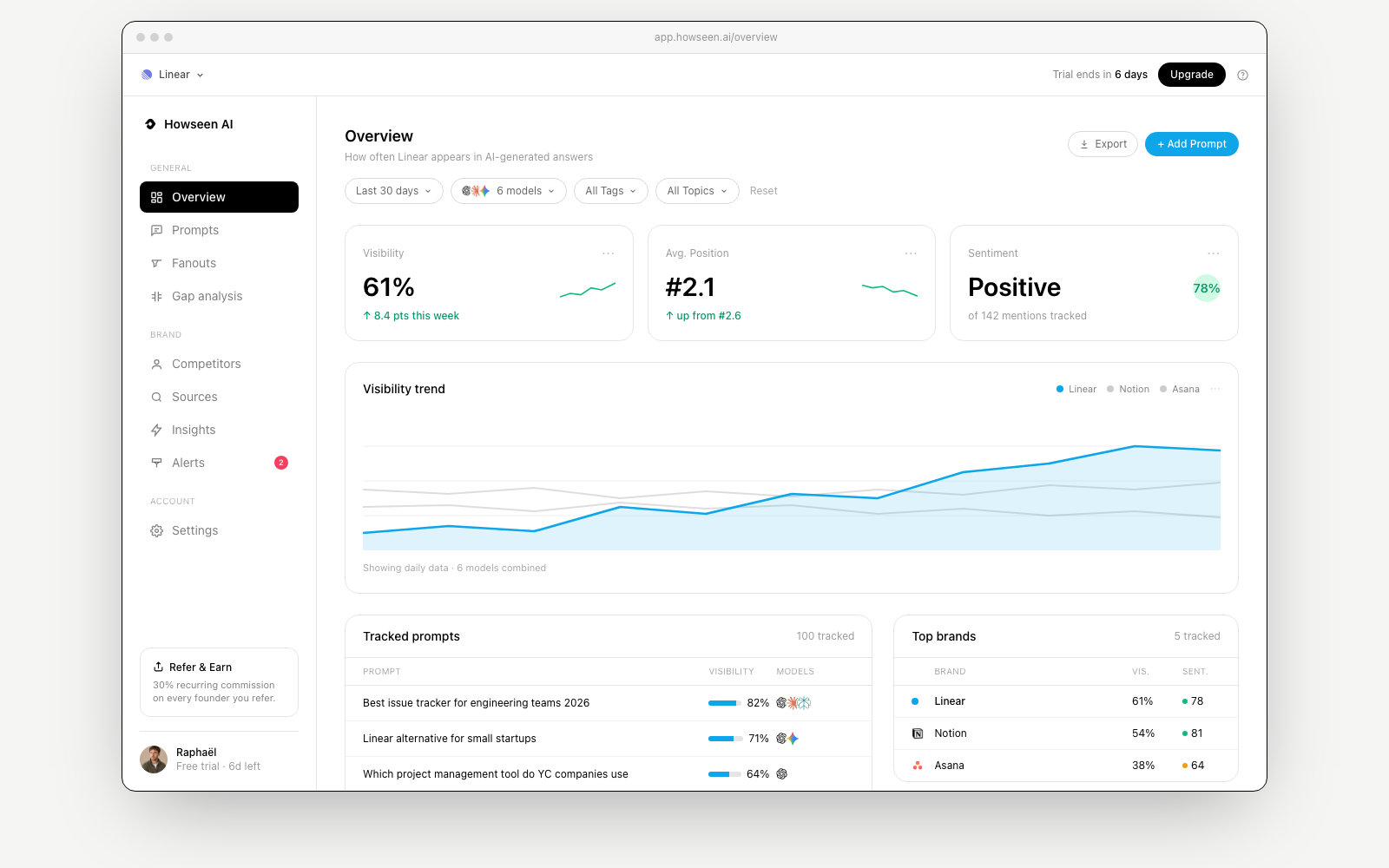1389x868 pixels.
Task: Click the 78% sentiment badge
Action: click(1207, 288)
